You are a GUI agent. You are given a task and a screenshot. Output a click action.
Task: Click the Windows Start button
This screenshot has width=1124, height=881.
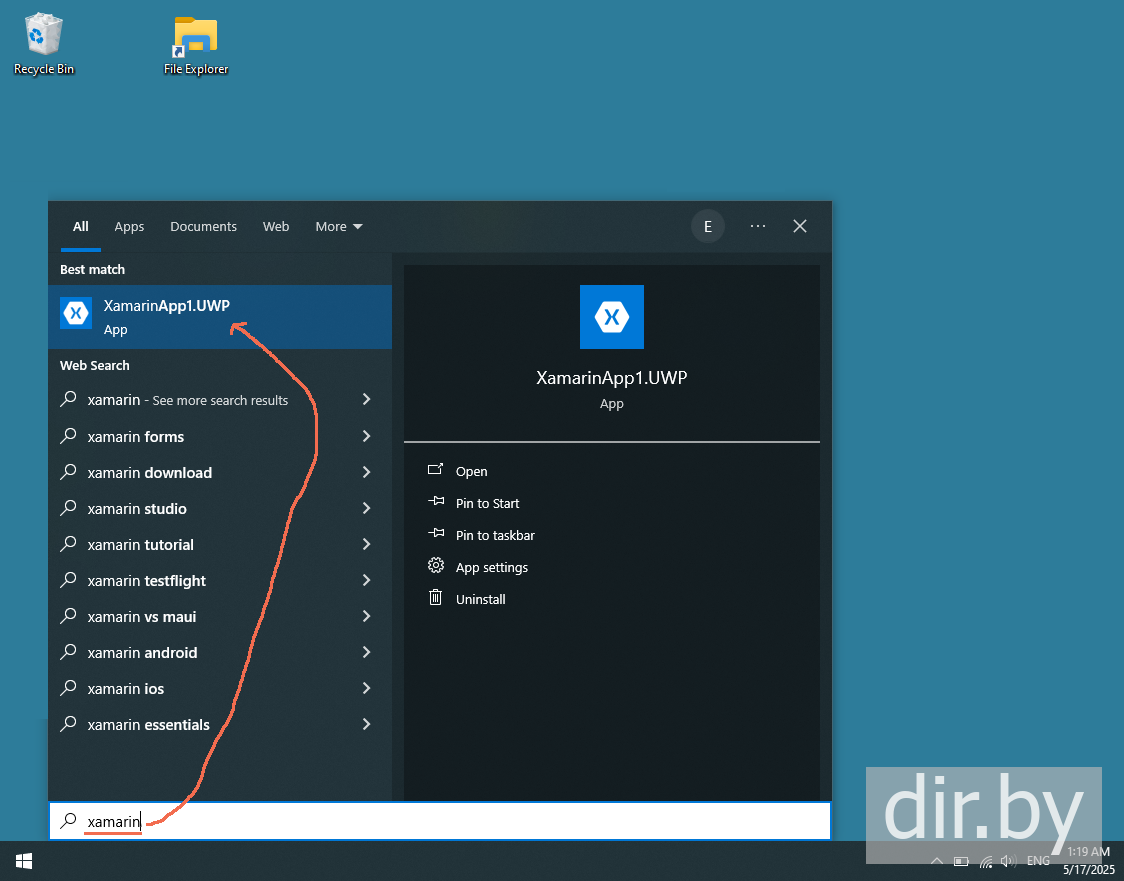[24, 861]
